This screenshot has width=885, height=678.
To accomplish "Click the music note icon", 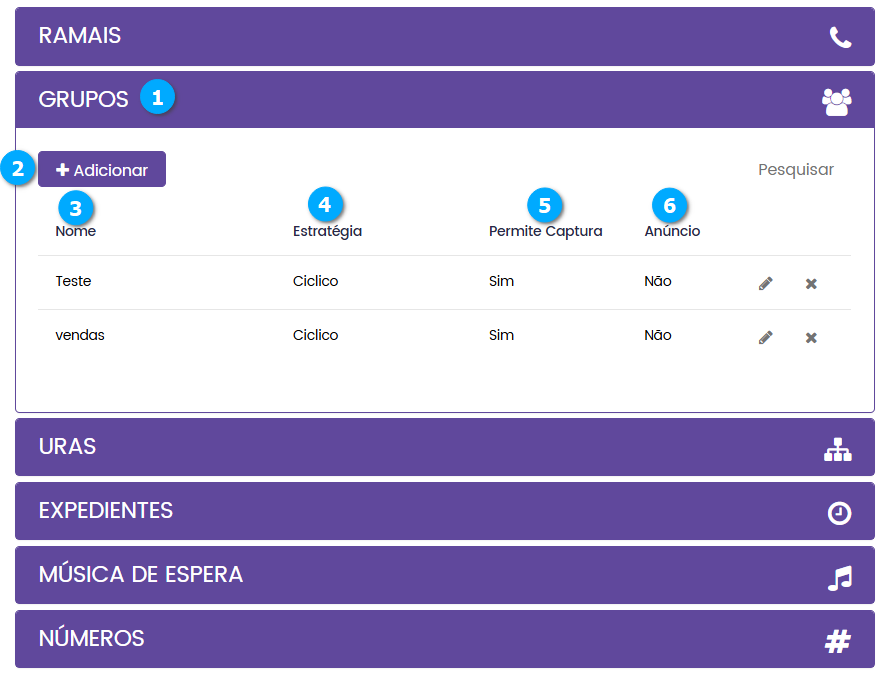I will [839, 578].
